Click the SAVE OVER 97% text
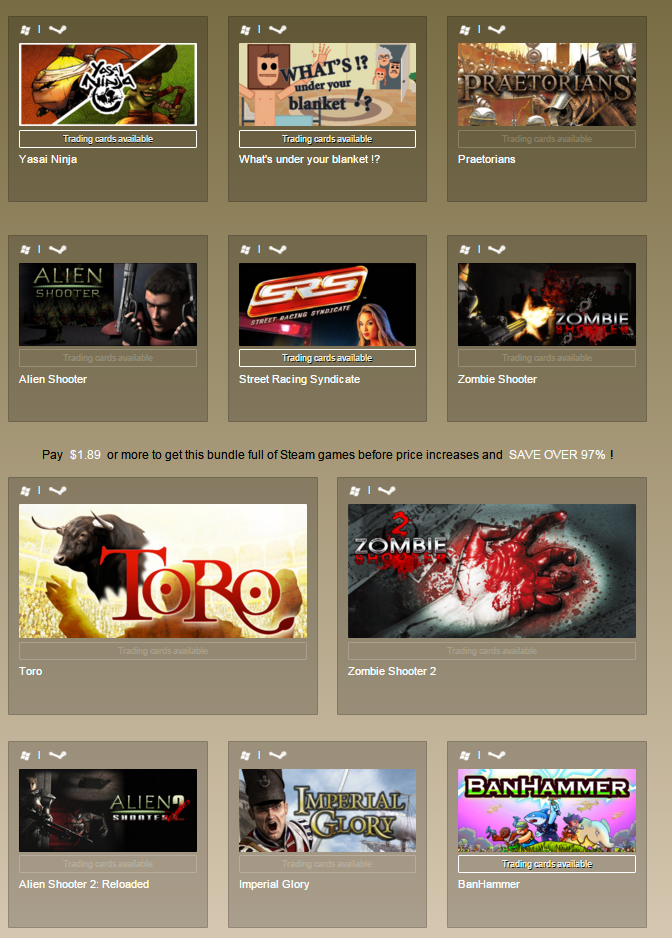 click(x=557, y=455)
